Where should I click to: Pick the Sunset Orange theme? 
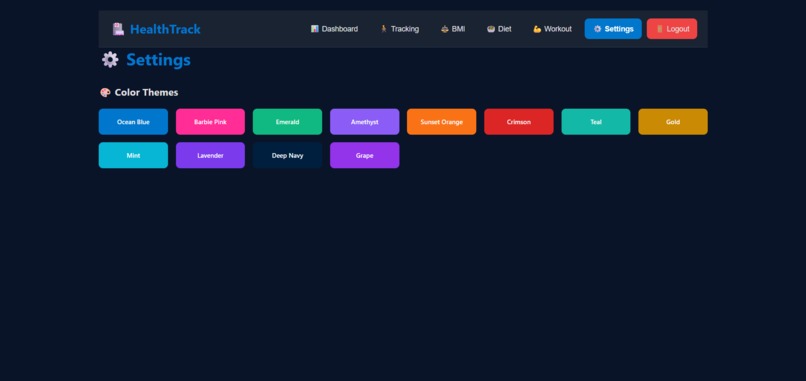click(442, 122)
